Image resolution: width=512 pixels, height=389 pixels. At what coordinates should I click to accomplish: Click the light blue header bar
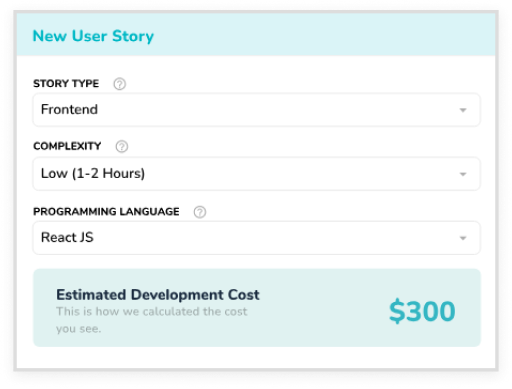(256, 34)
